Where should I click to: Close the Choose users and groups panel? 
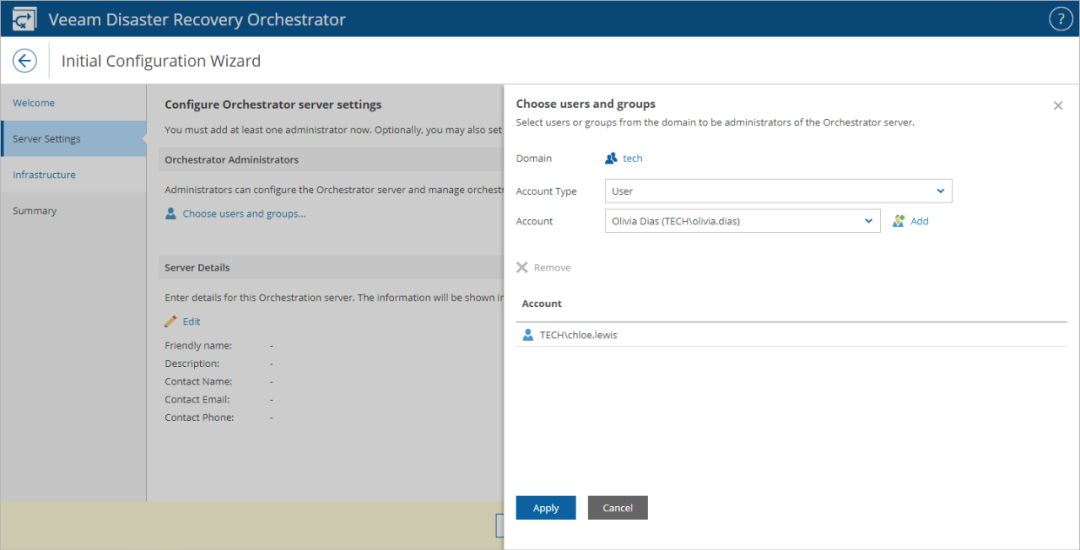pyautogui.click(x=1058, y=105)
